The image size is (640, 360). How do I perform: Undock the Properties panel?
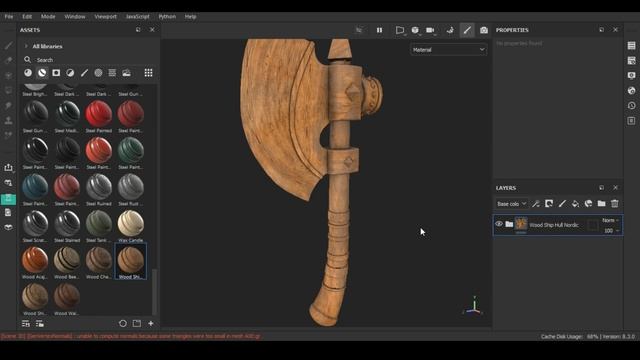pos(601,30)
